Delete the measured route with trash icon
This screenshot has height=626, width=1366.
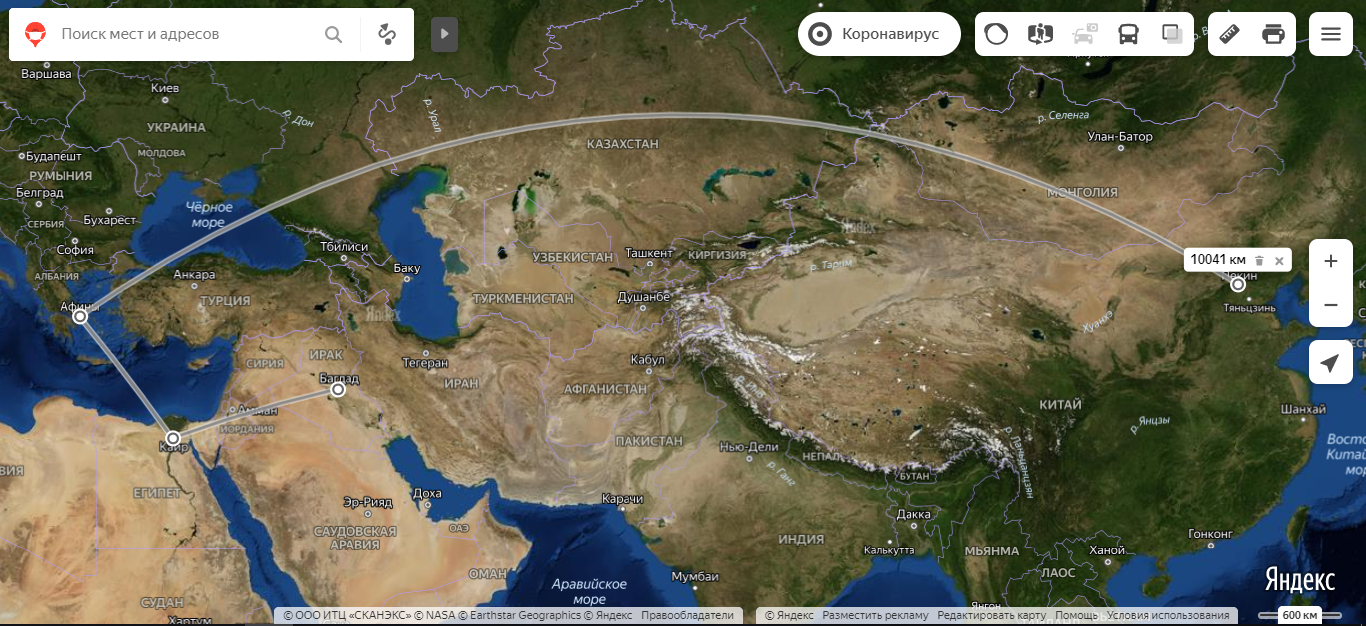point(1259,260)
